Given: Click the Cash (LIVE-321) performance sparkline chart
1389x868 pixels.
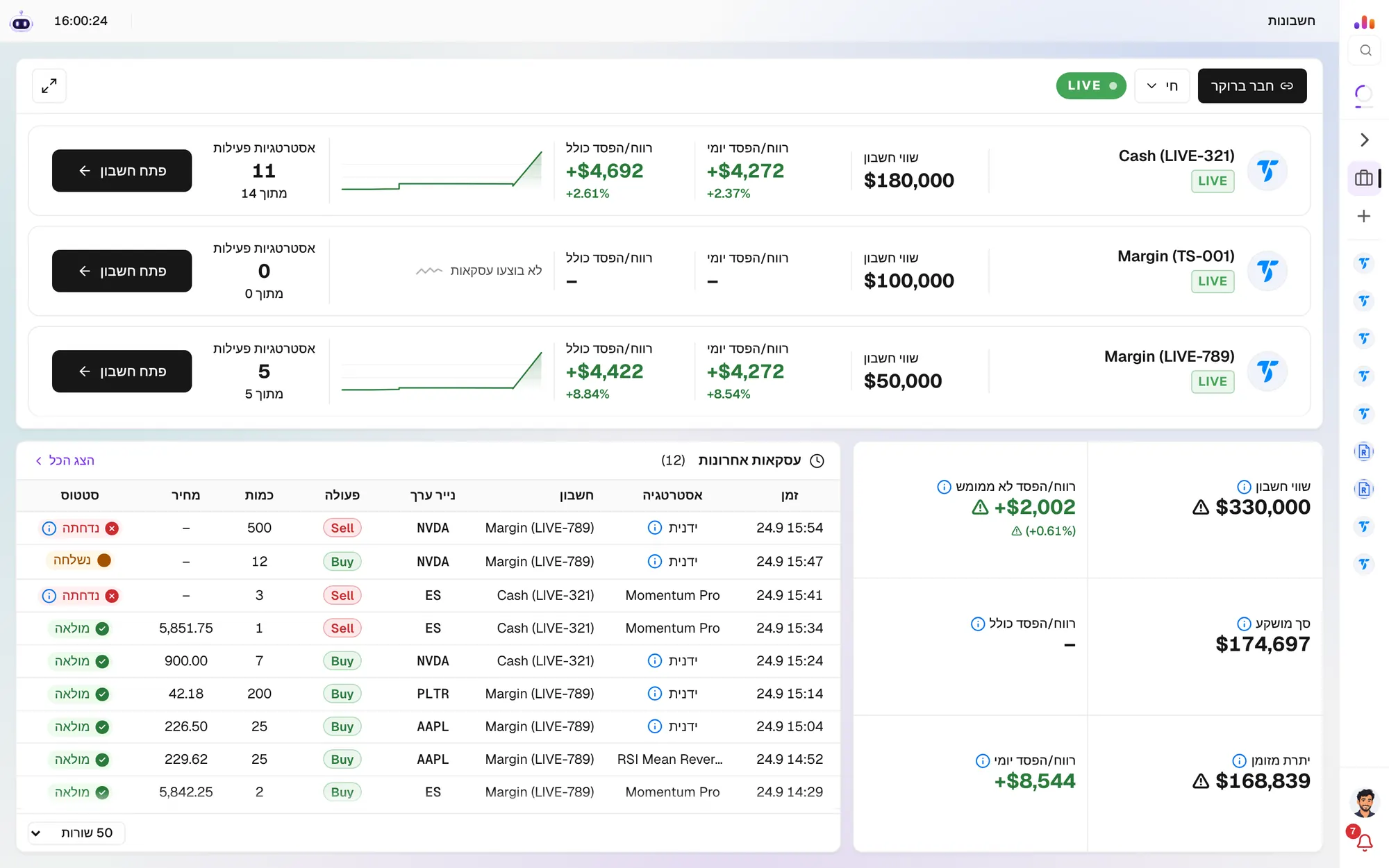Looking at the screenshot, I should tap(442, 171).
